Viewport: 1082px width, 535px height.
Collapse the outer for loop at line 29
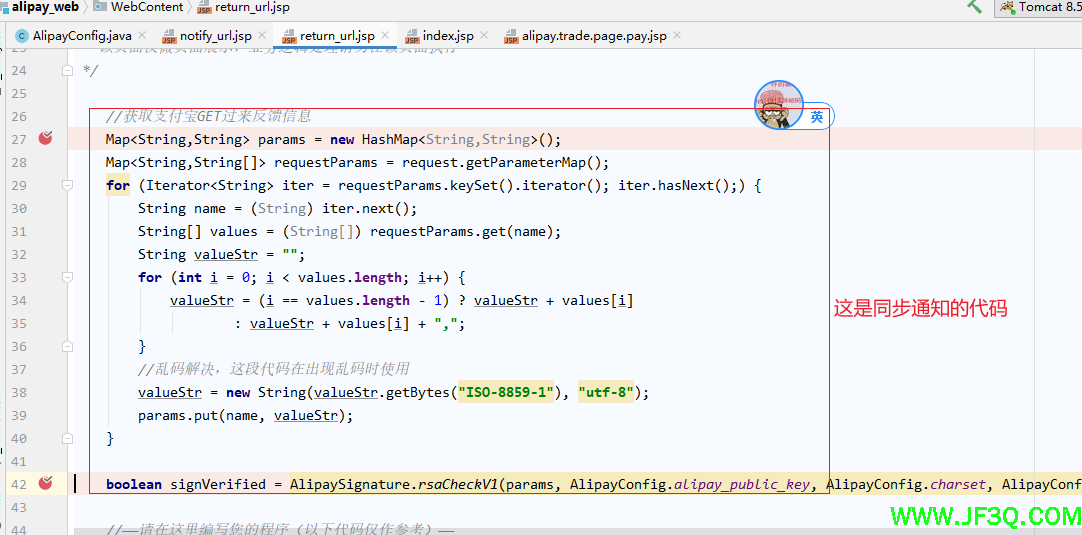click(67, 185)
